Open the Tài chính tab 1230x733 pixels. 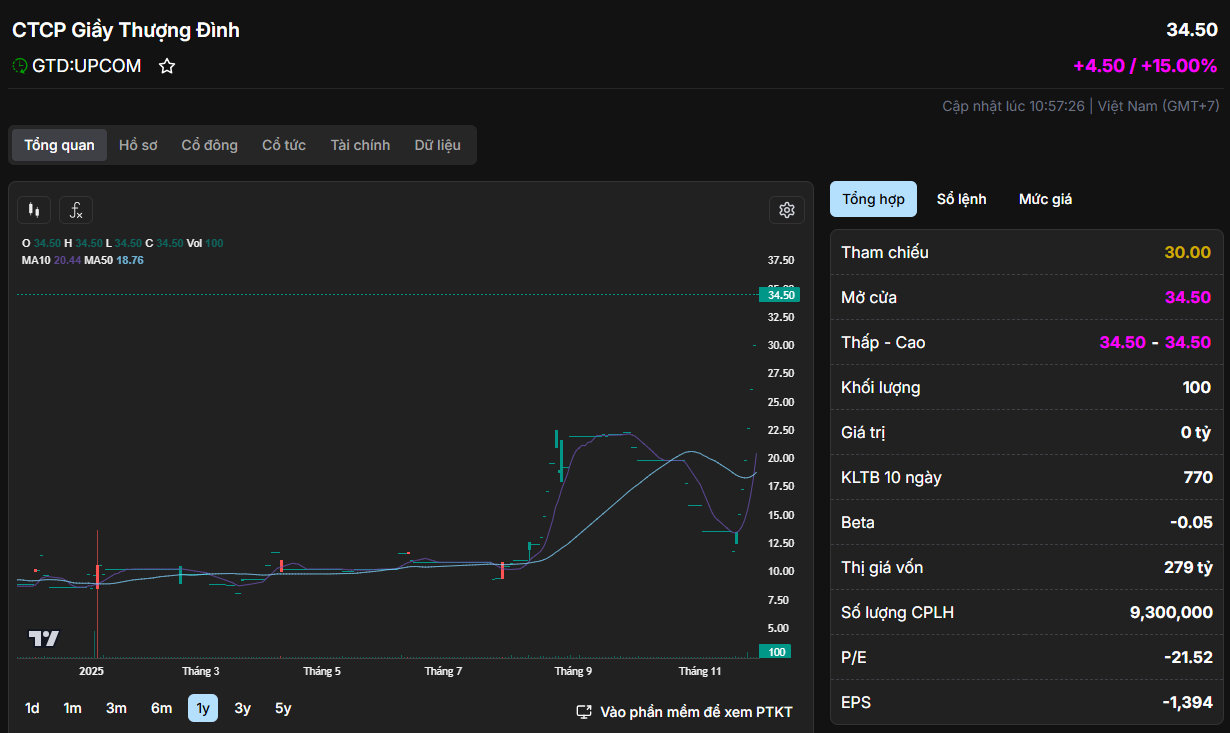(360, 145)
